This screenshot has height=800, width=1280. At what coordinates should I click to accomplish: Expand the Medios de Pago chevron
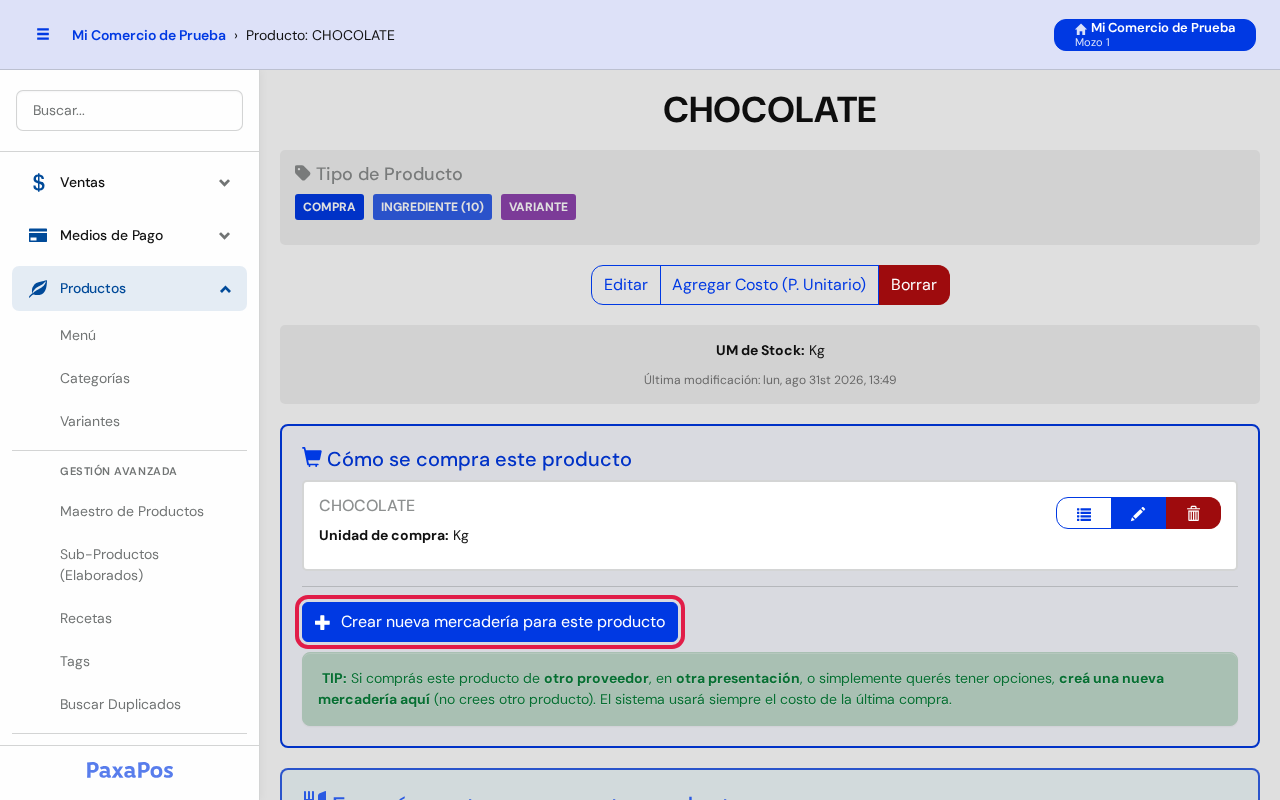[225, 236]
